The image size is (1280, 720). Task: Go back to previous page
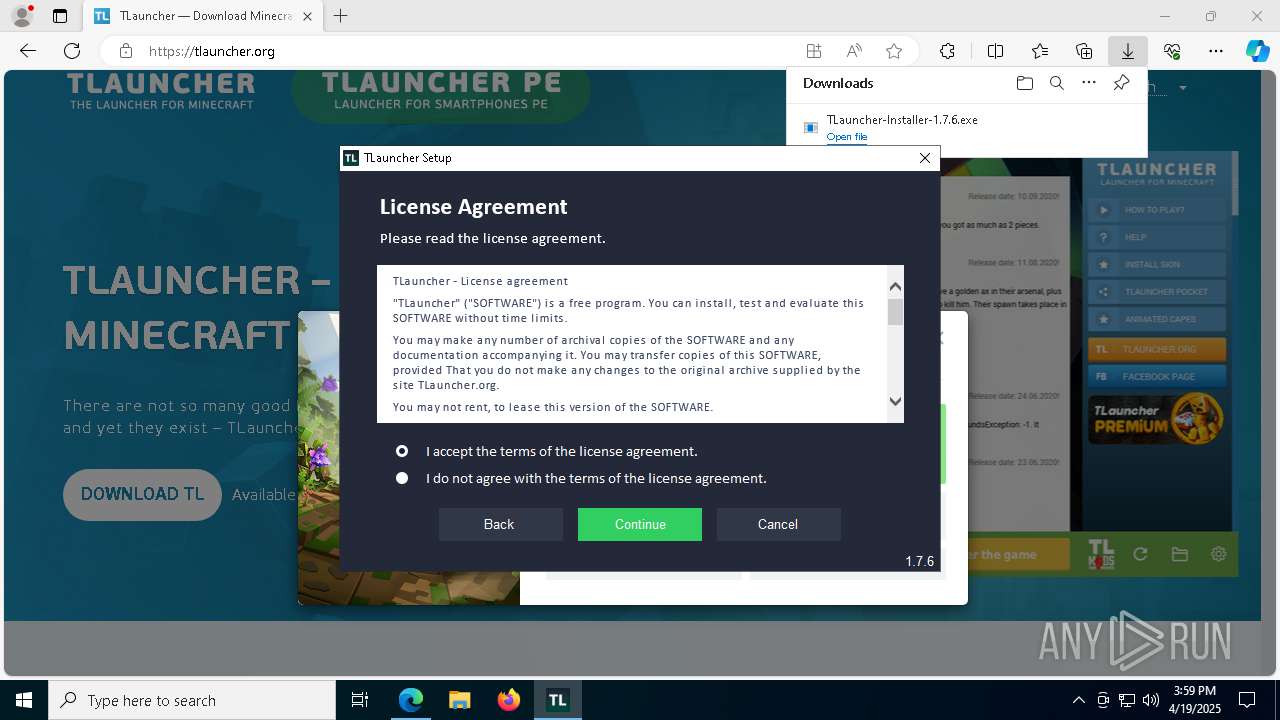tap(28, 51)
